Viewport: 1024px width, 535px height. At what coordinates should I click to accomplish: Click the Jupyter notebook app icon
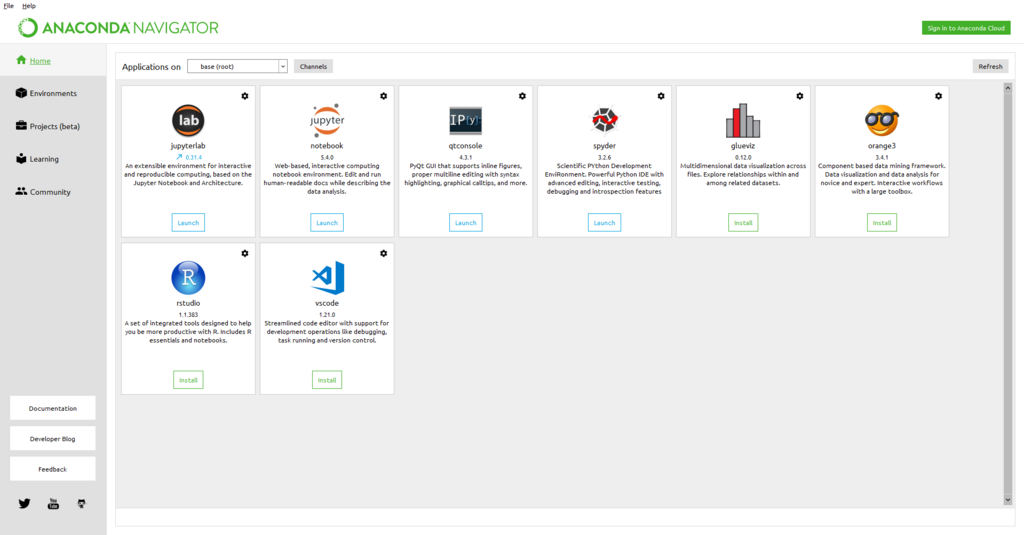point(327,120)
